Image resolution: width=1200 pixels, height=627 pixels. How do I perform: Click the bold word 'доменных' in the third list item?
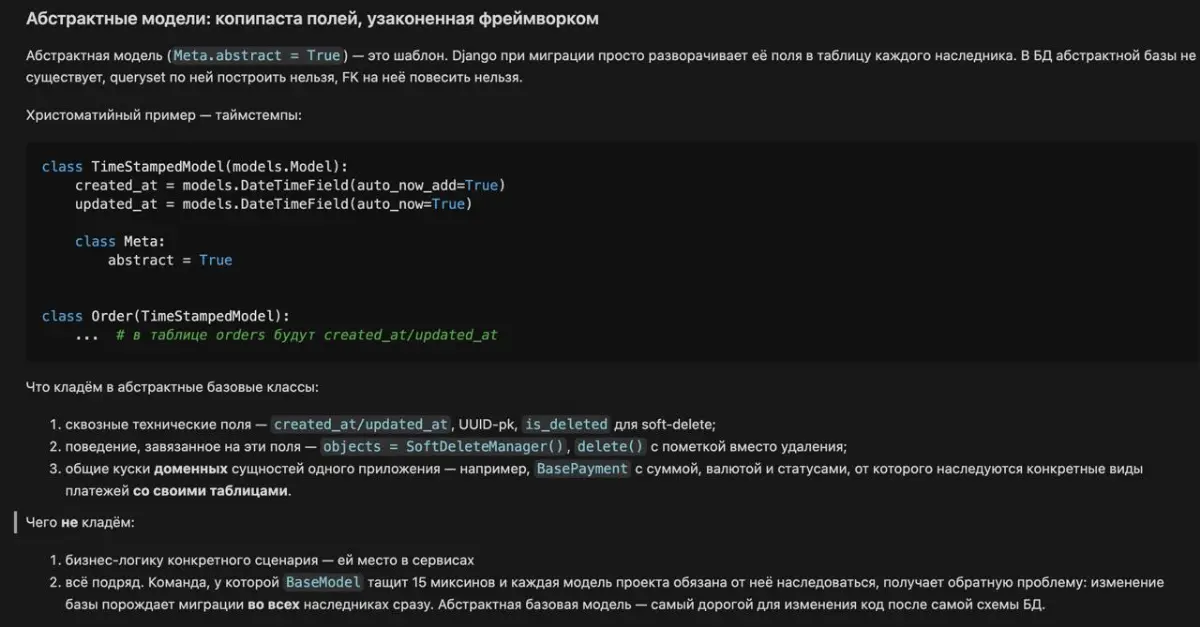coord(190,469)
